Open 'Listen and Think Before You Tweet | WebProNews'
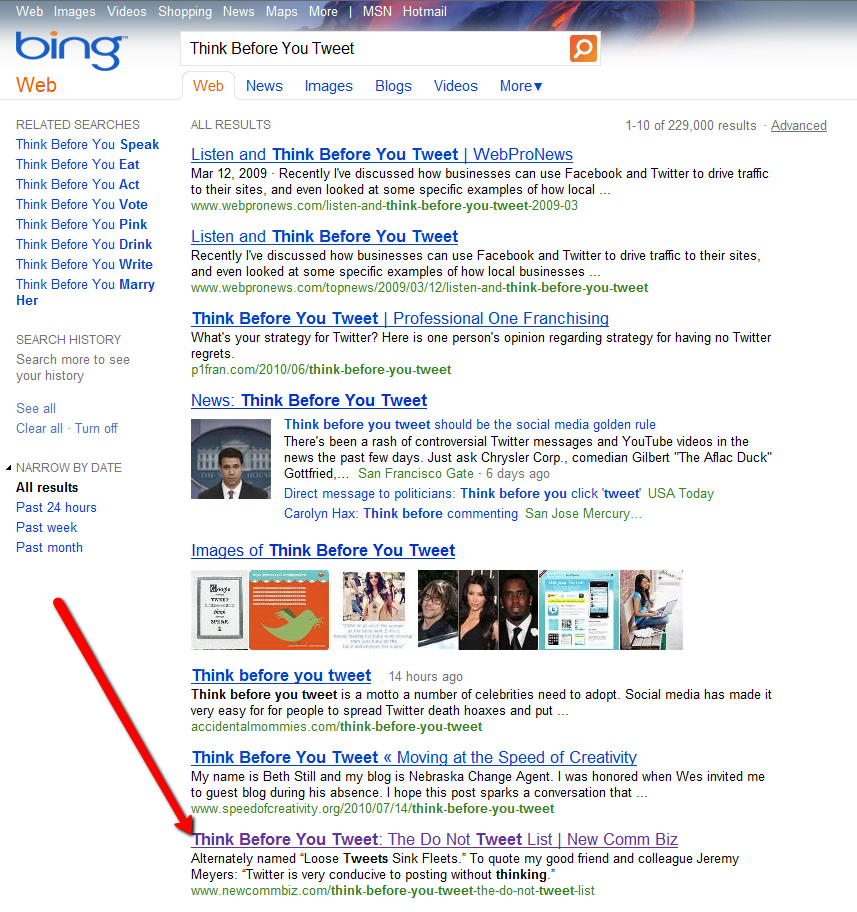Image resolution: width=857 pixels, height=912 pixels. [382, 154]
